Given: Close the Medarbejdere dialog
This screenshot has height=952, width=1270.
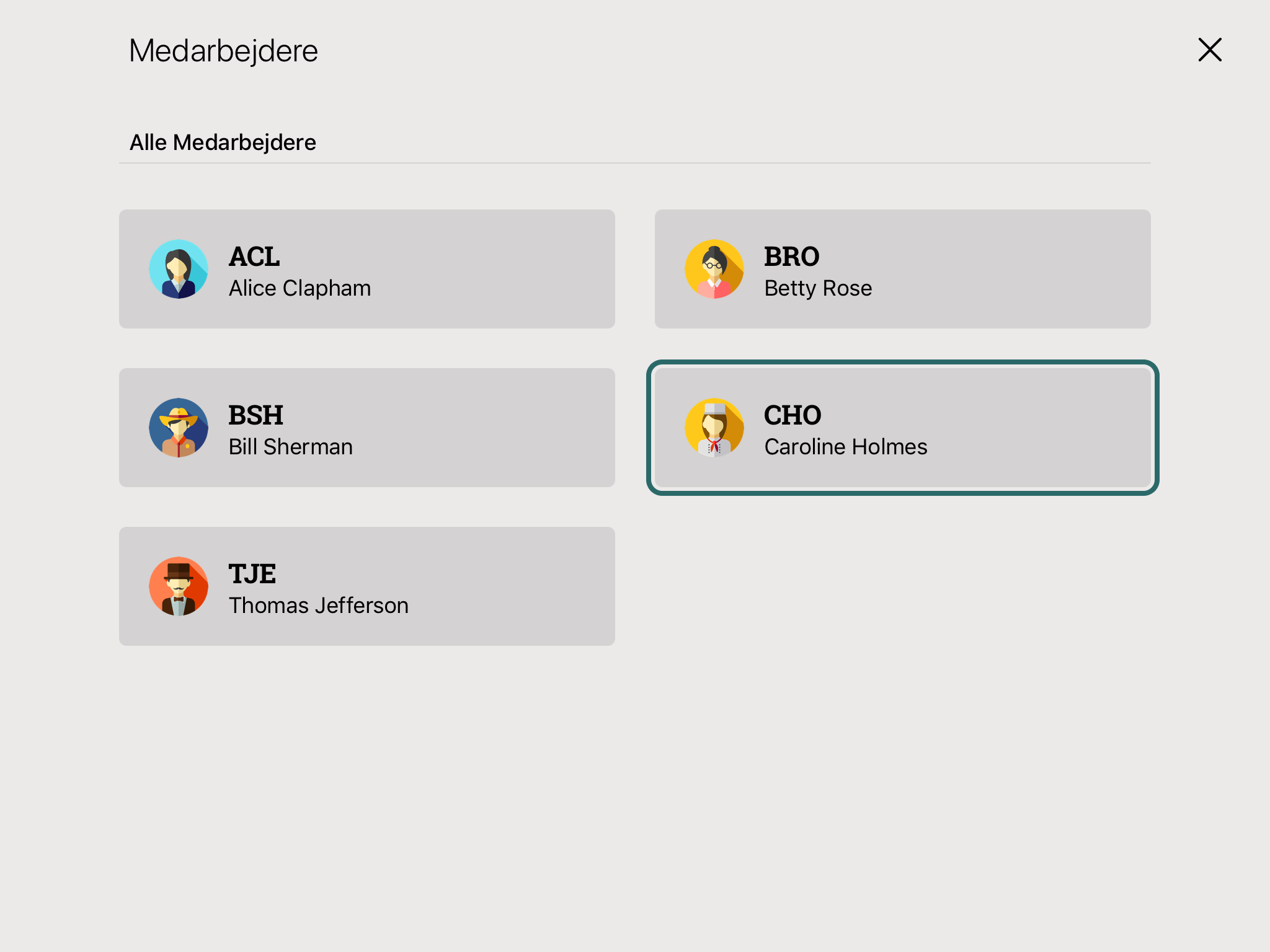Looking at the screenshot, I should pyautogui.click(x=1209, y=50).
